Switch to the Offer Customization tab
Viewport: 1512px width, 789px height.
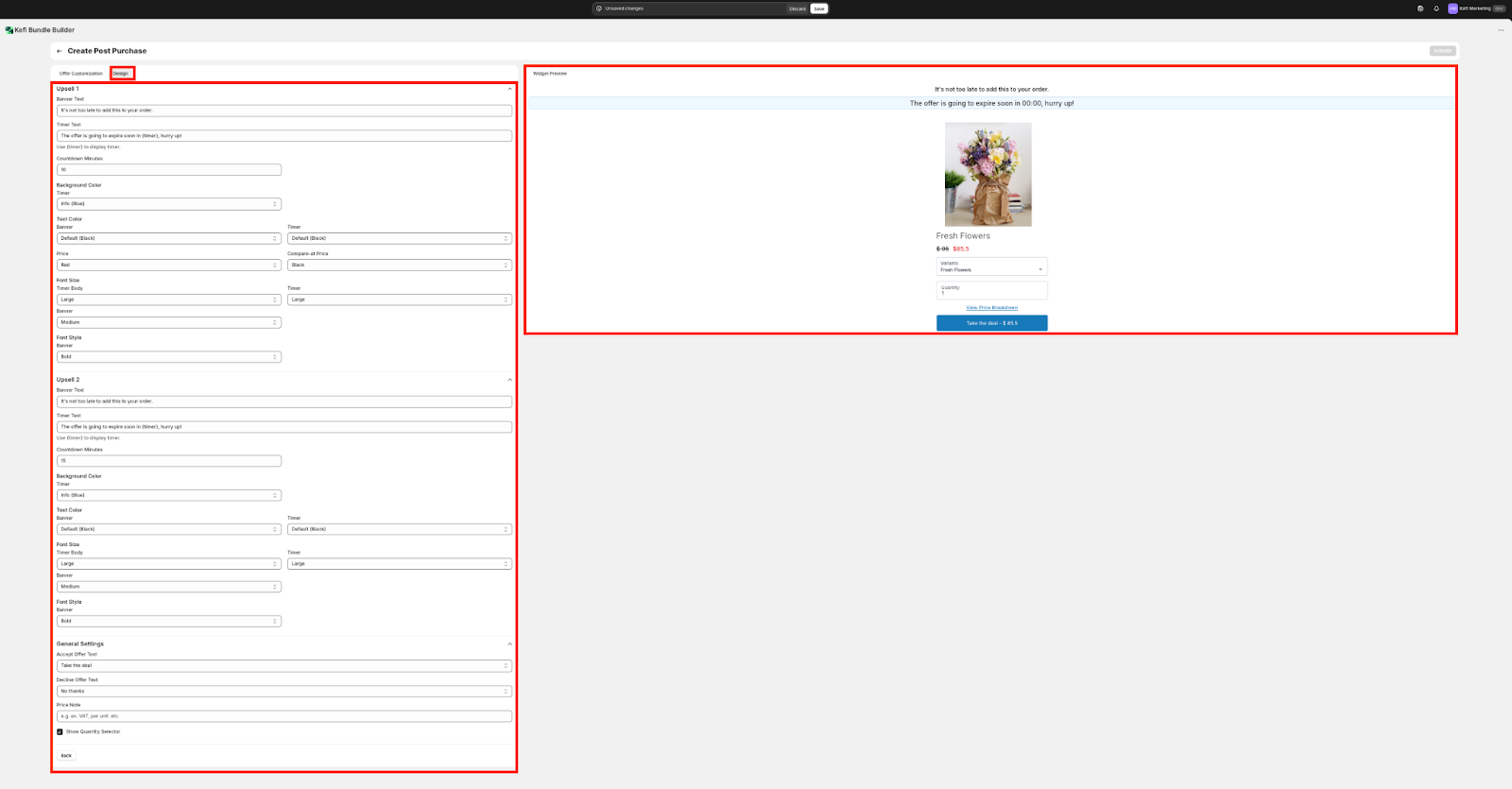coord(81,74)
